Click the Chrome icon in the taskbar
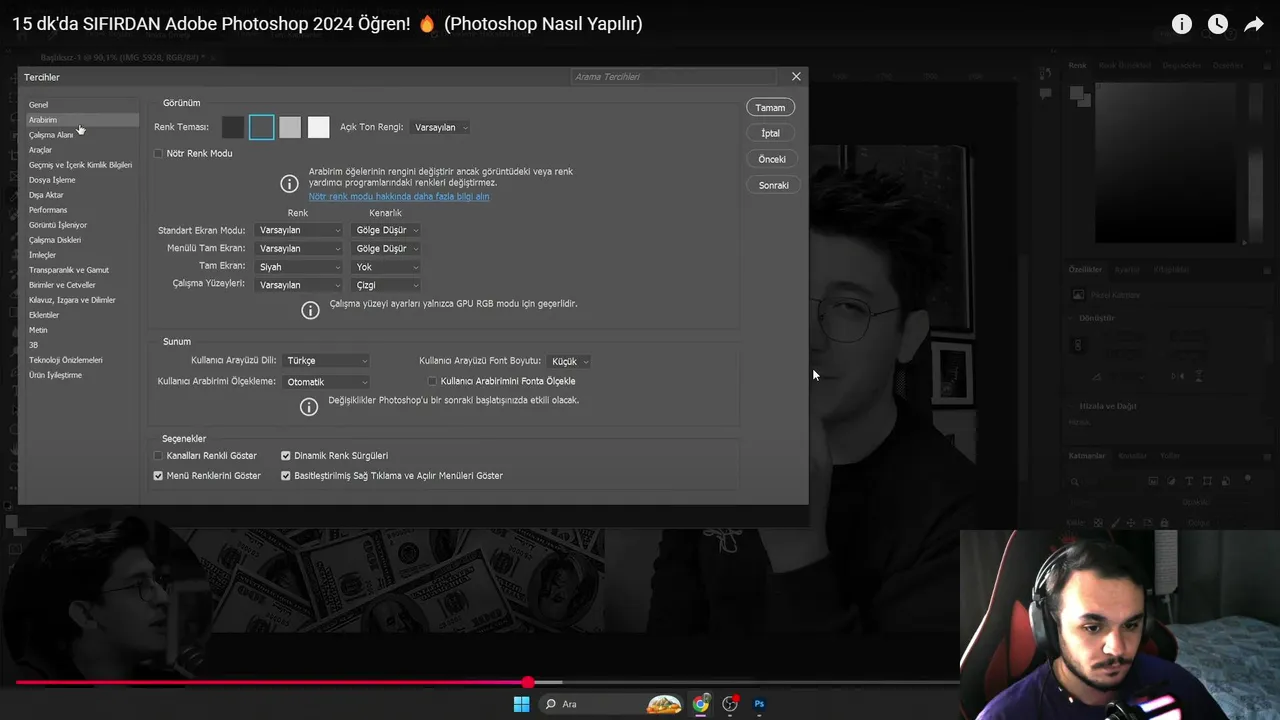The height and width of the screenshot is (720, 1280). (701, 704)
